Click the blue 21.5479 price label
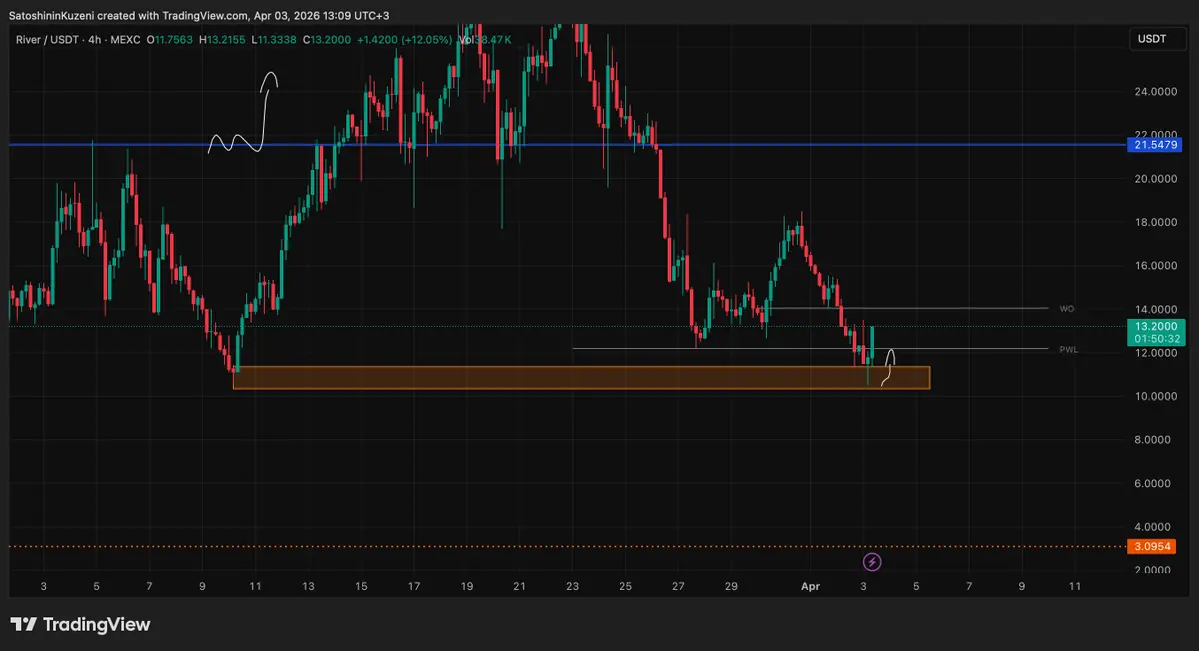Image resolution: width=1199 pixels, height=651 pixels. pos(1155,145)
